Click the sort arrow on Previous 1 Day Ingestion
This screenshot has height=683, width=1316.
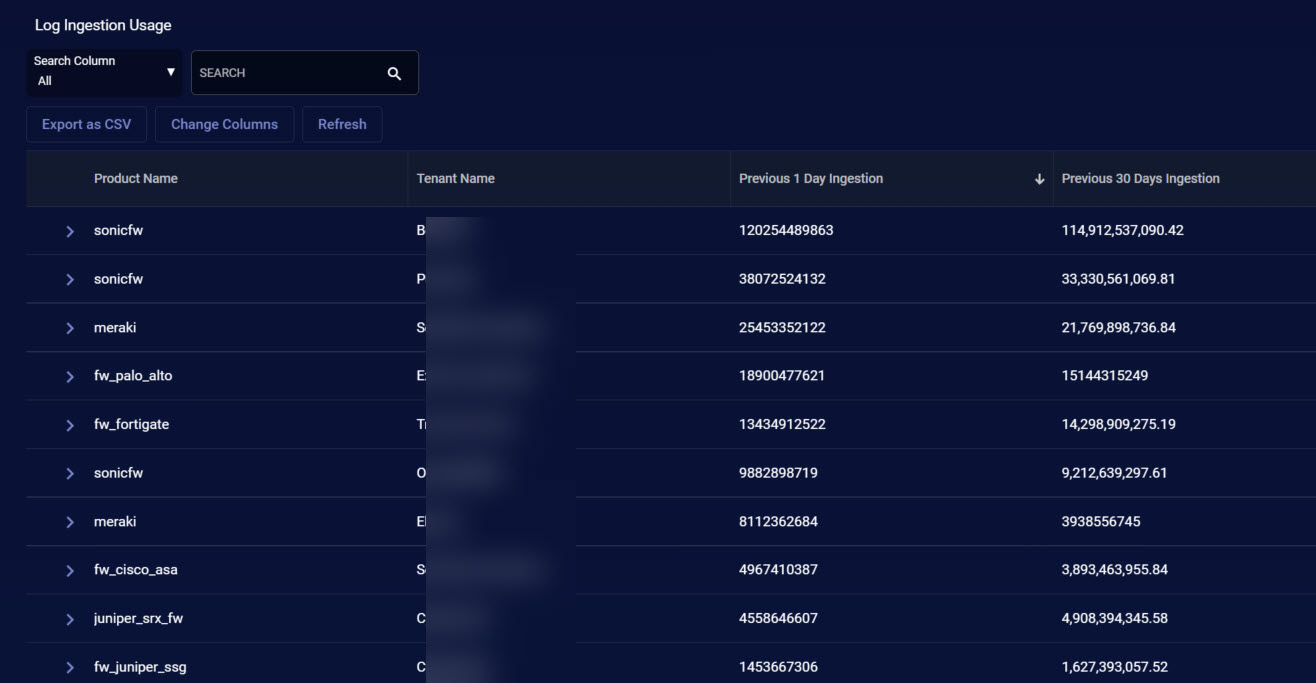[x=1039, y=179]
